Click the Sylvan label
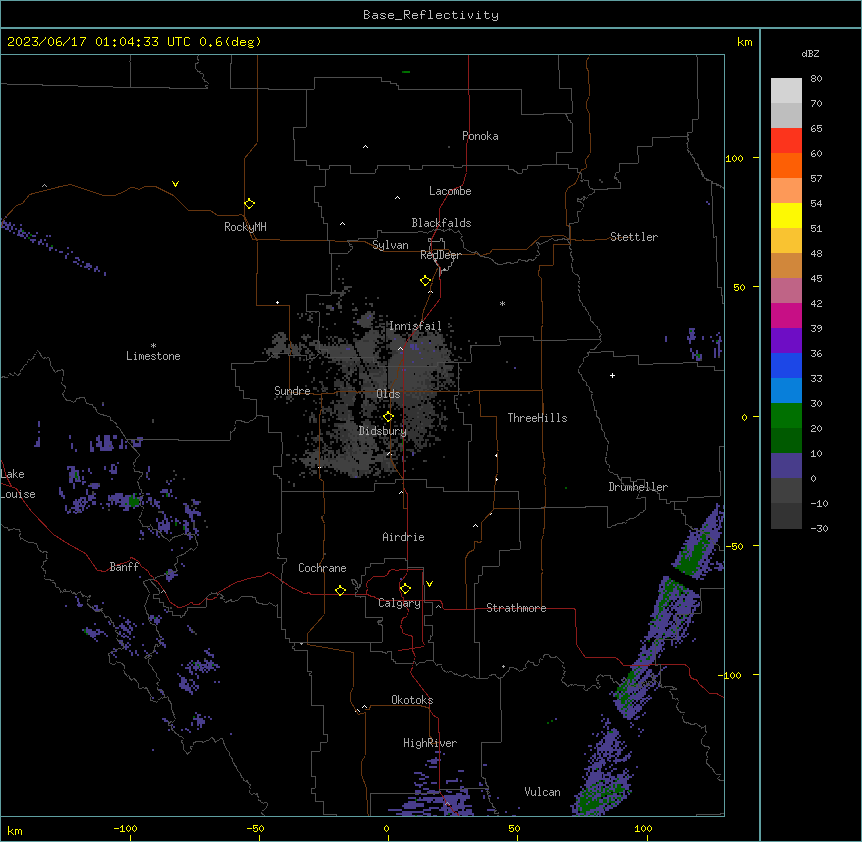Viewport: 862px width, 842px height. 390,245
